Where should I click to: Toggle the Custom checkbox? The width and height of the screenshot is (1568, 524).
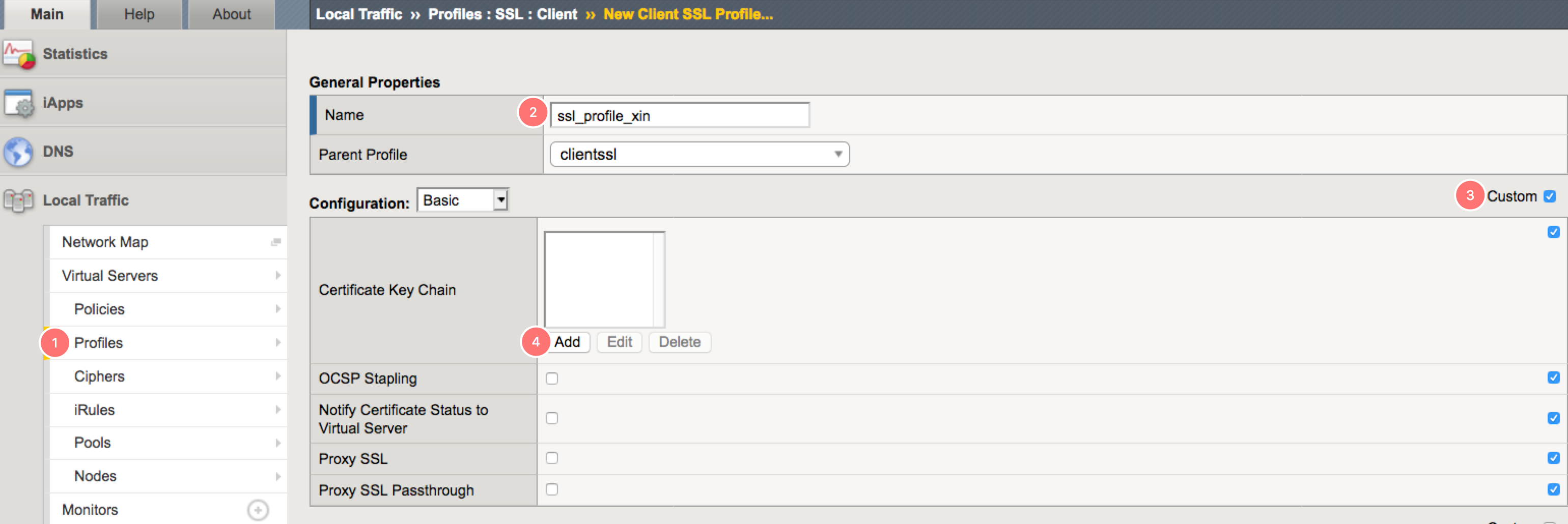pyautogui.click(x=1549, y=196)
